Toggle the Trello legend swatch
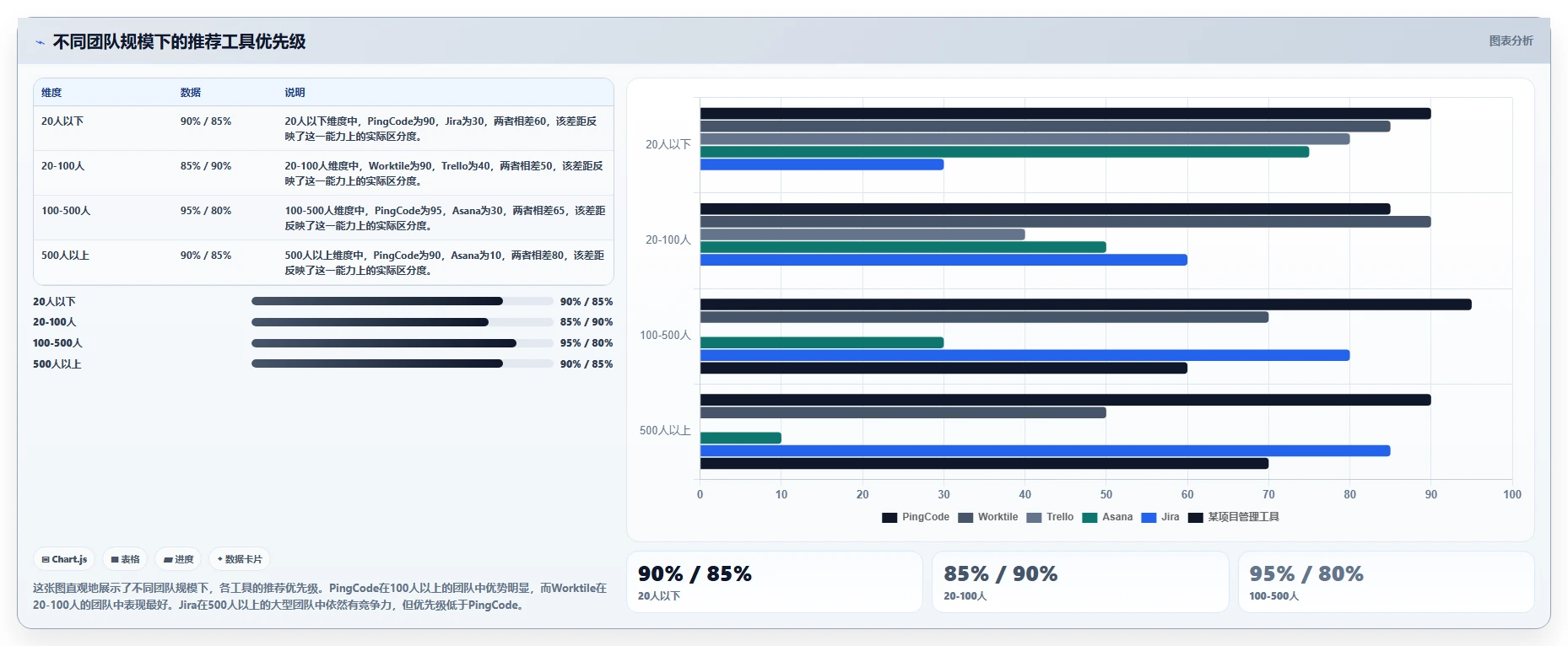This screenshot has width=1568, height=646. (x=1034, y=518)
